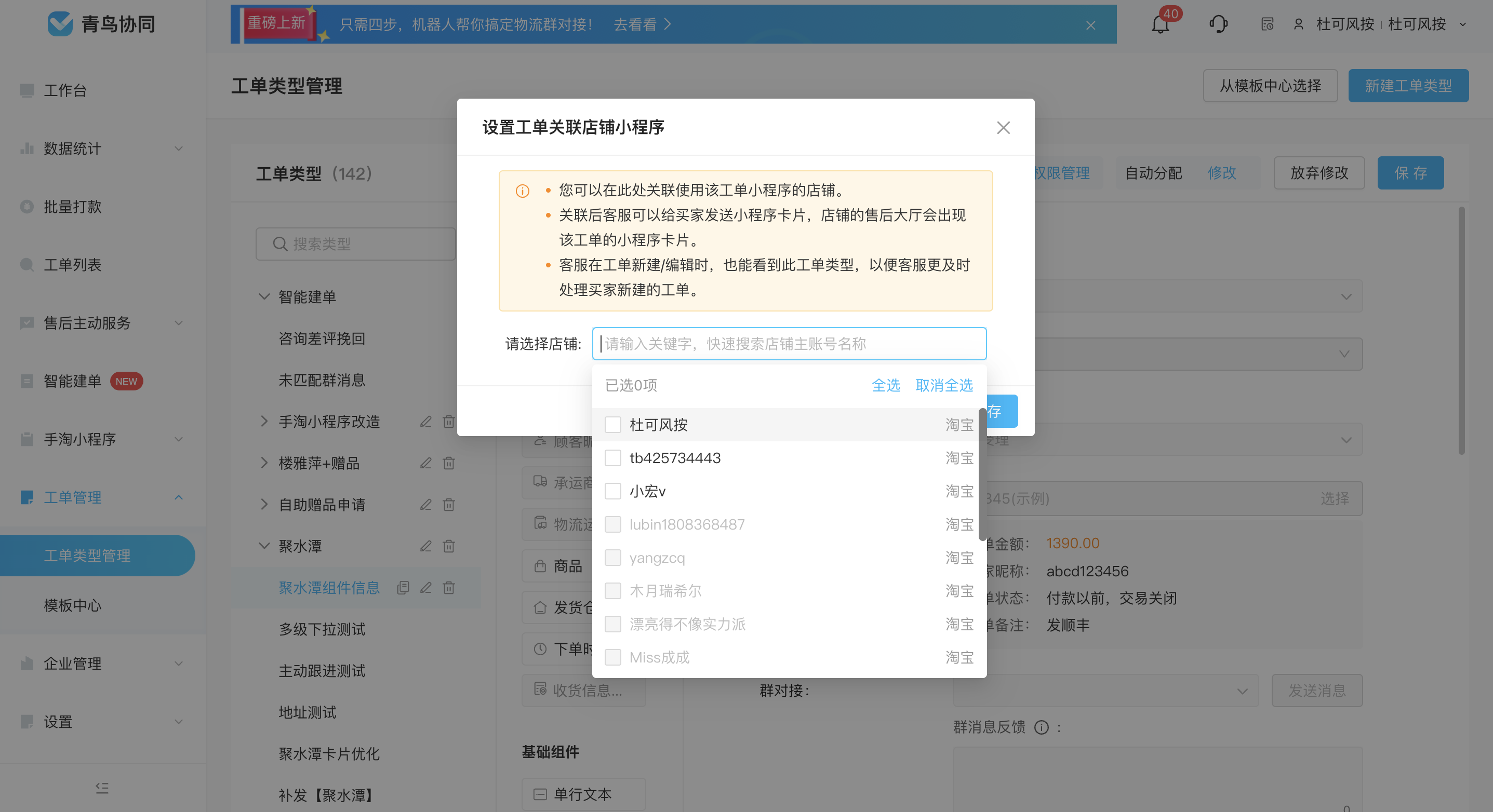The height and width of the screenshot is (812, 1493).
Task: Open the calendar settings icon in header
Action: tap(1268, 24)
